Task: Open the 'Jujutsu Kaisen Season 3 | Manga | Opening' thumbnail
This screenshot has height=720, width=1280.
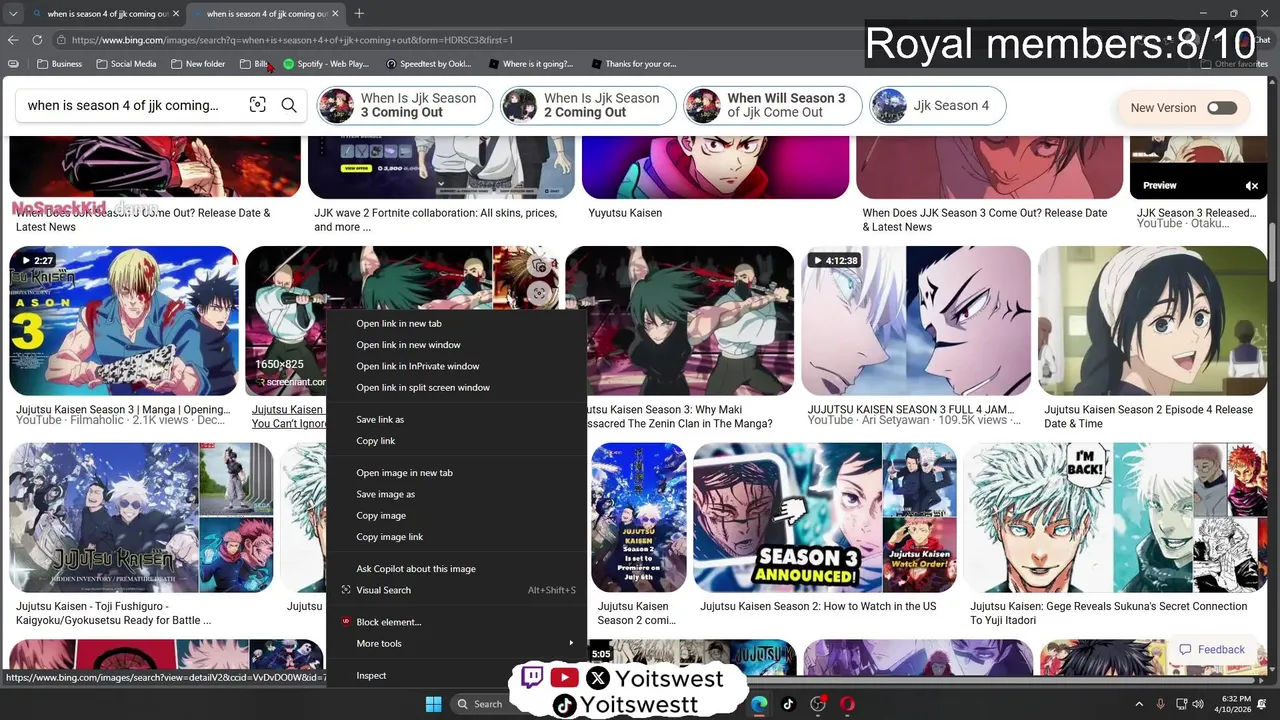Action: pyautogui.click(x=124, y=321)
